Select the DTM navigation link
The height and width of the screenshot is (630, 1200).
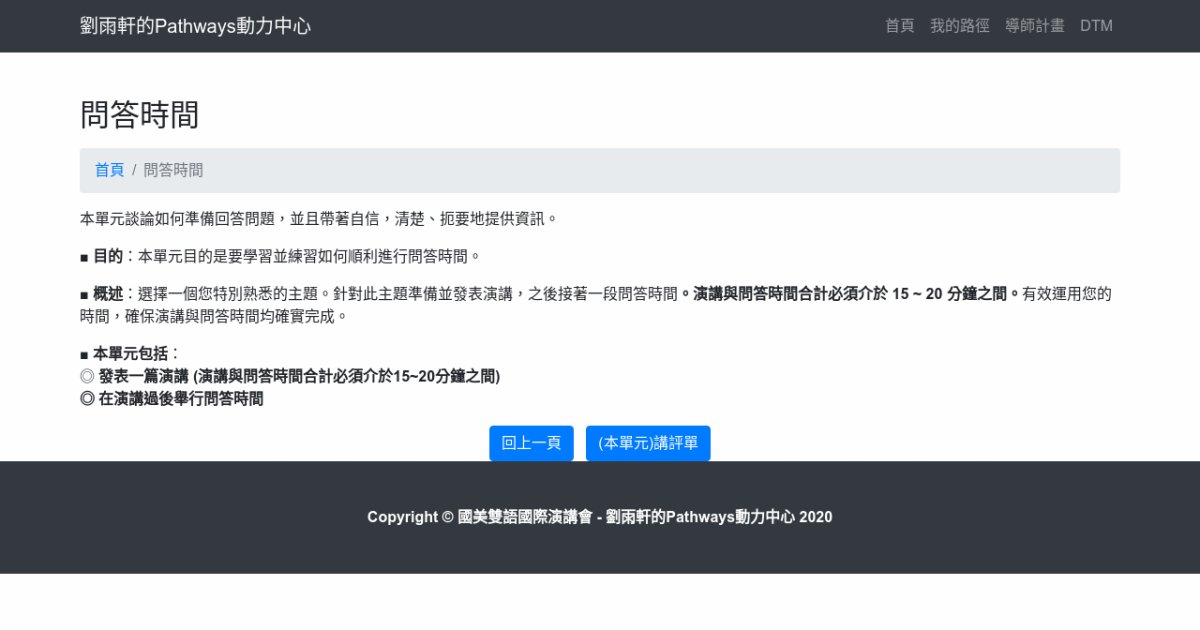click(1096, 26)
